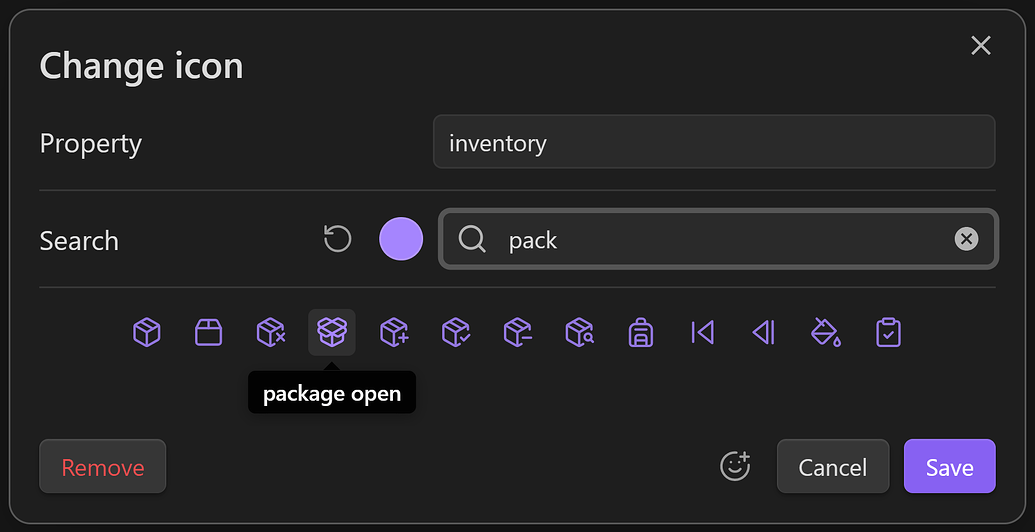Screen dimensions: 1035x532
Task: Pick the package check icon
Action: 456,332
